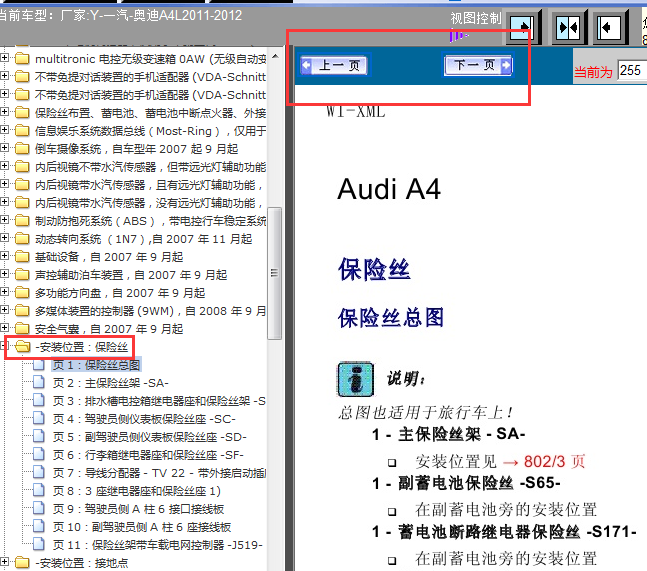Expand the -安装位置：接地点 folder
The width and height of the screenshot is (647, 571).
tap(5, 562)
